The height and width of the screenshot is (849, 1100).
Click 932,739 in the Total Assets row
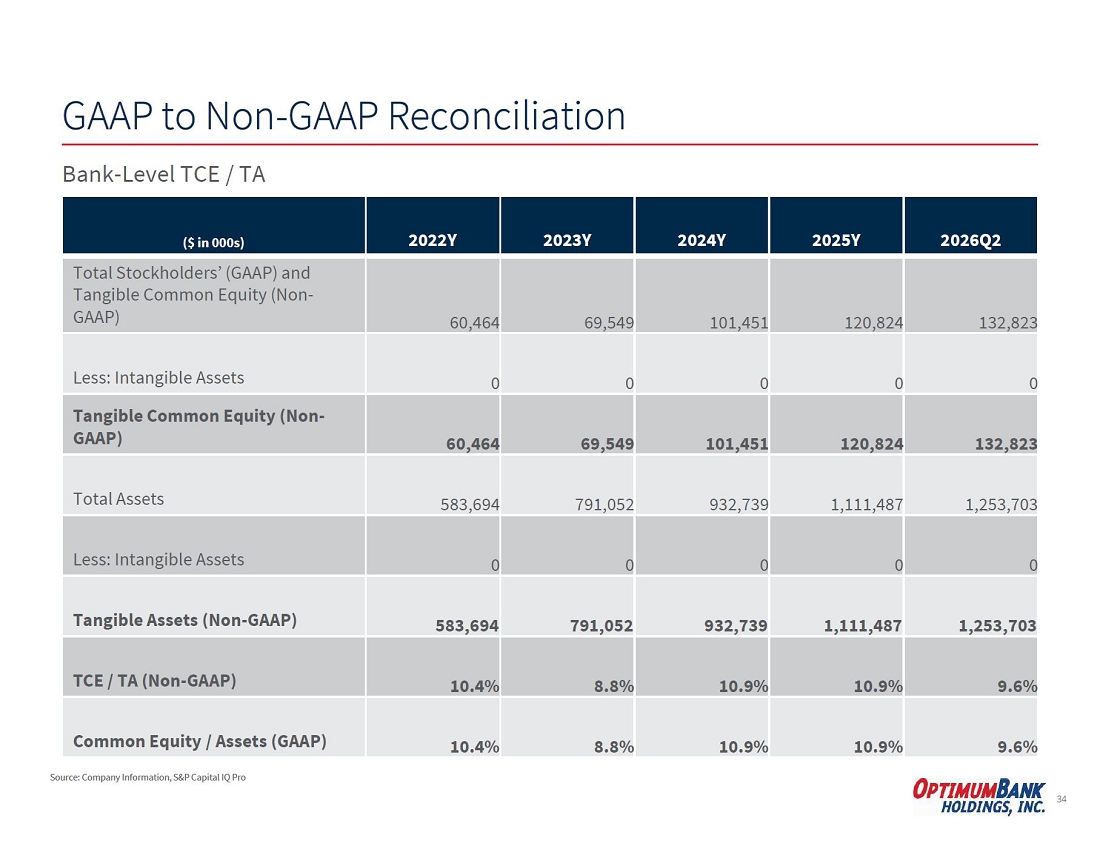[739, 504]
